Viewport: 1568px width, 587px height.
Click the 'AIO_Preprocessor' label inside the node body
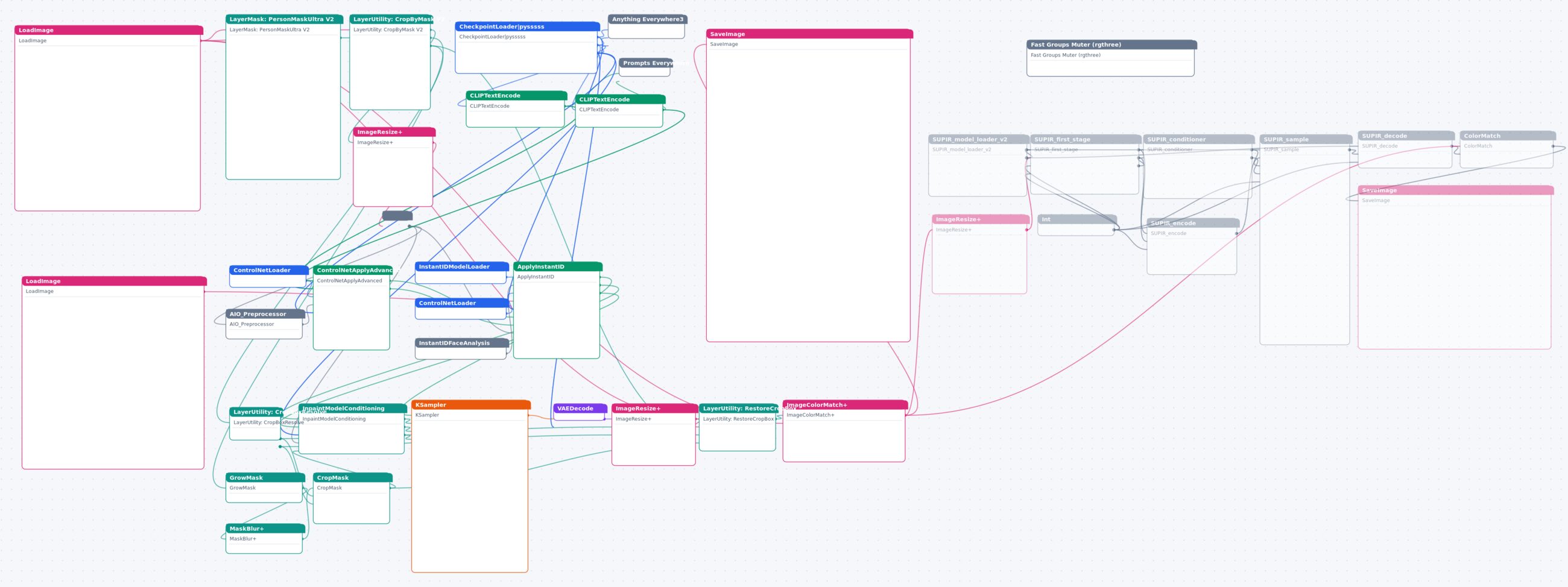(251, 324)
